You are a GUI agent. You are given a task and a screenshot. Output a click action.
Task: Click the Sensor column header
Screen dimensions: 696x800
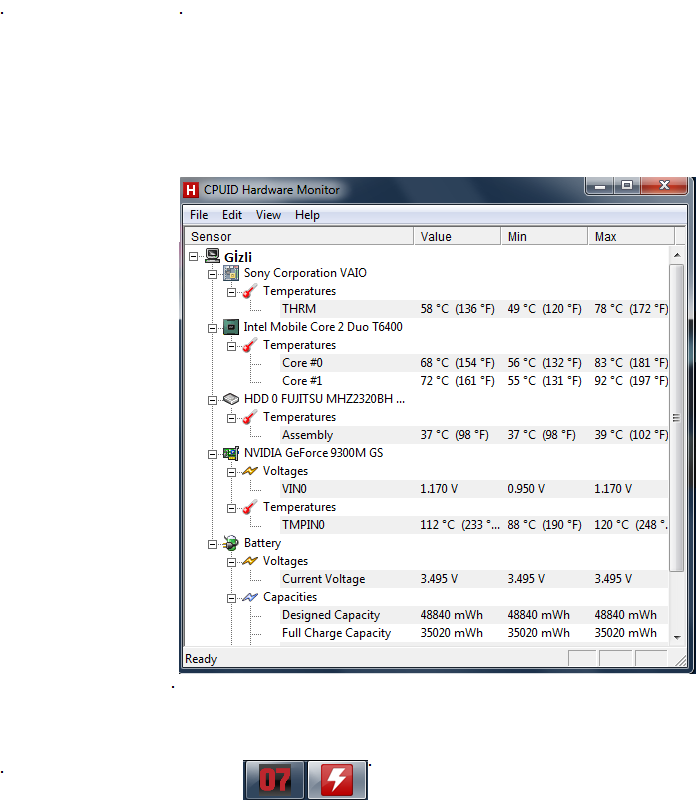[300, 237]
